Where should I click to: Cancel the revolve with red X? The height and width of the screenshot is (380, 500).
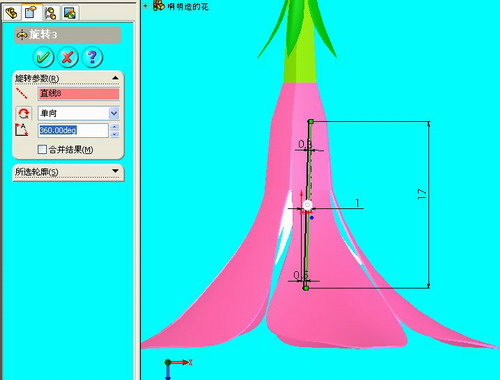pos(68,57)
